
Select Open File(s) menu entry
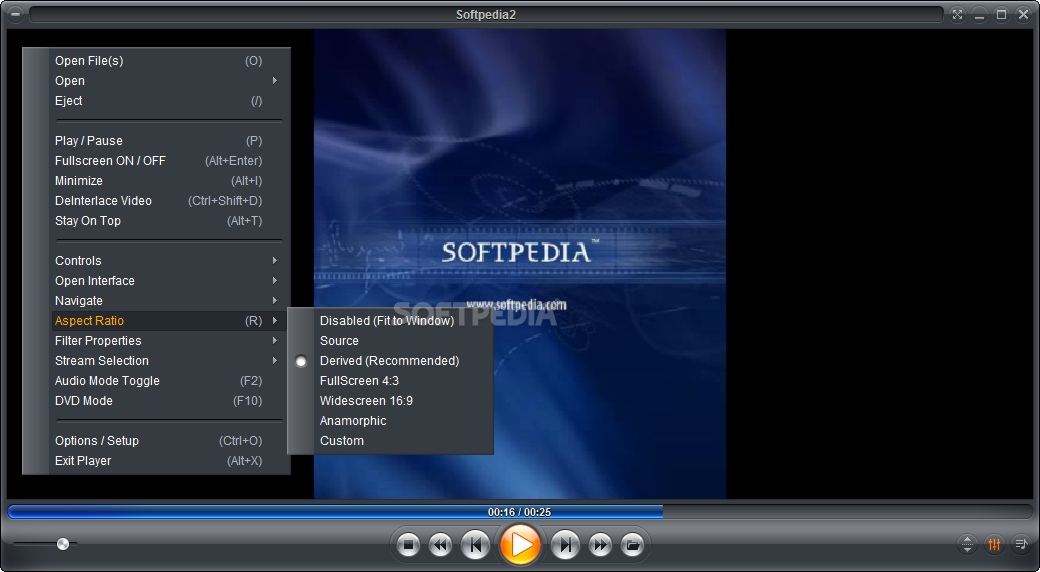click(x=169, y=61)
